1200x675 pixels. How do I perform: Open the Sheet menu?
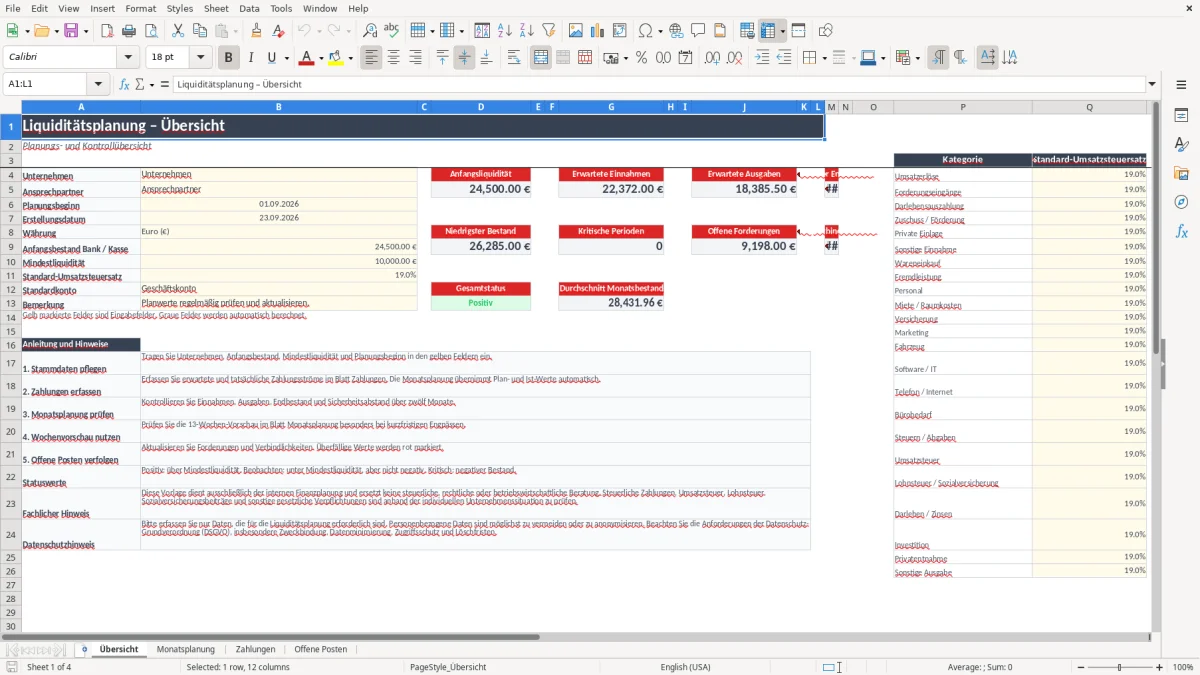[x=216, y=8]
